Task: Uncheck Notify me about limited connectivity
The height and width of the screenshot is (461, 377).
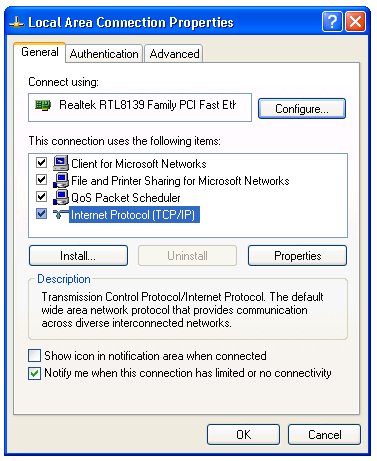Action: (x=35, y=373)
